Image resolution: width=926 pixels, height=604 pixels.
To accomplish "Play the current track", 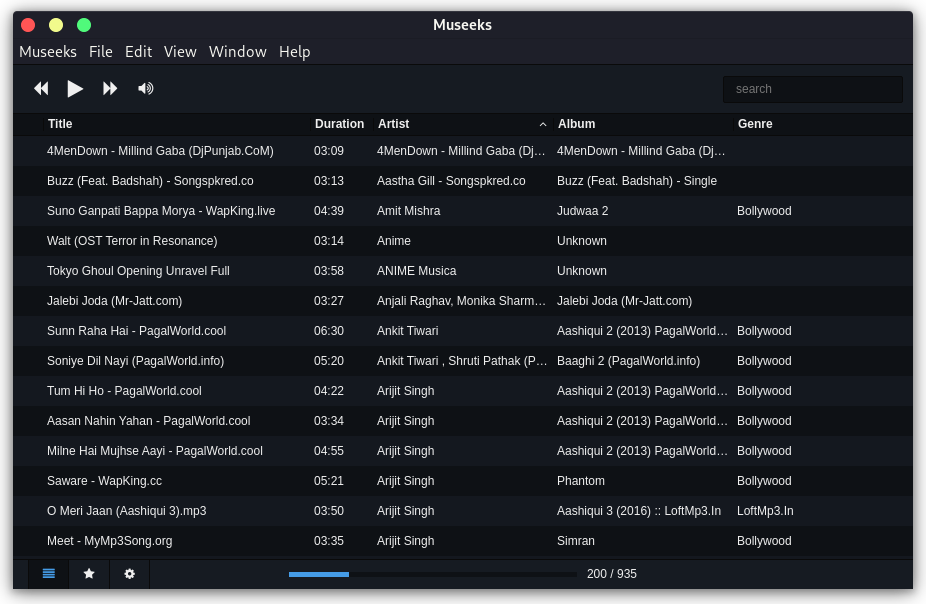I will click(75, 88).
